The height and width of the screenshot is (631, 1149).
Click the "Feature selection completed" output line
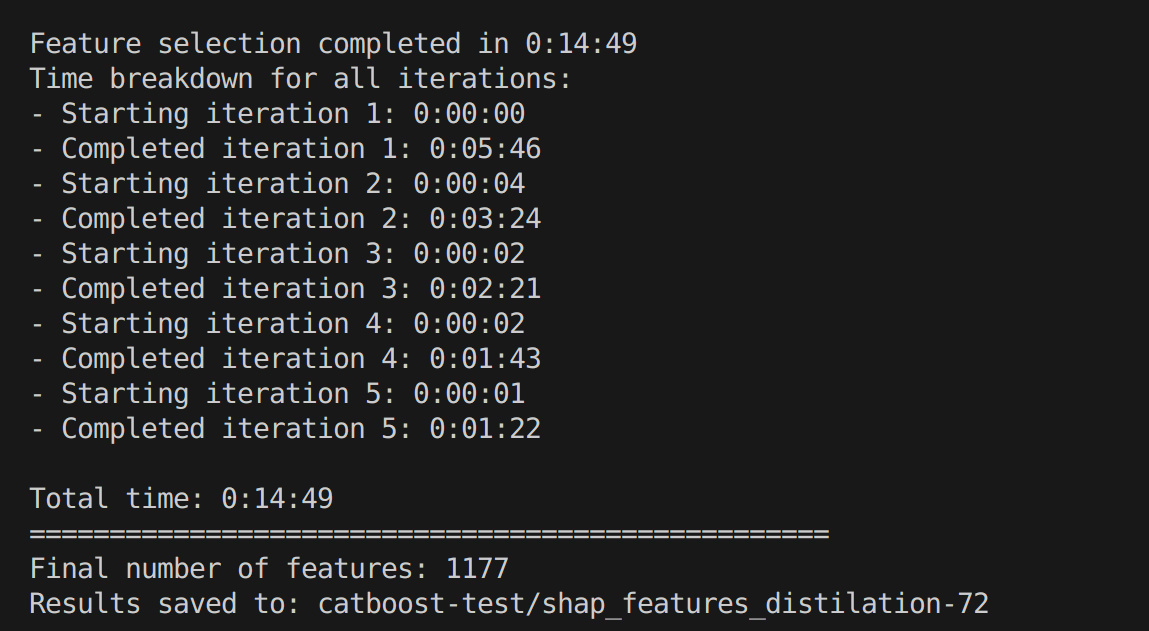pos(333,44)
